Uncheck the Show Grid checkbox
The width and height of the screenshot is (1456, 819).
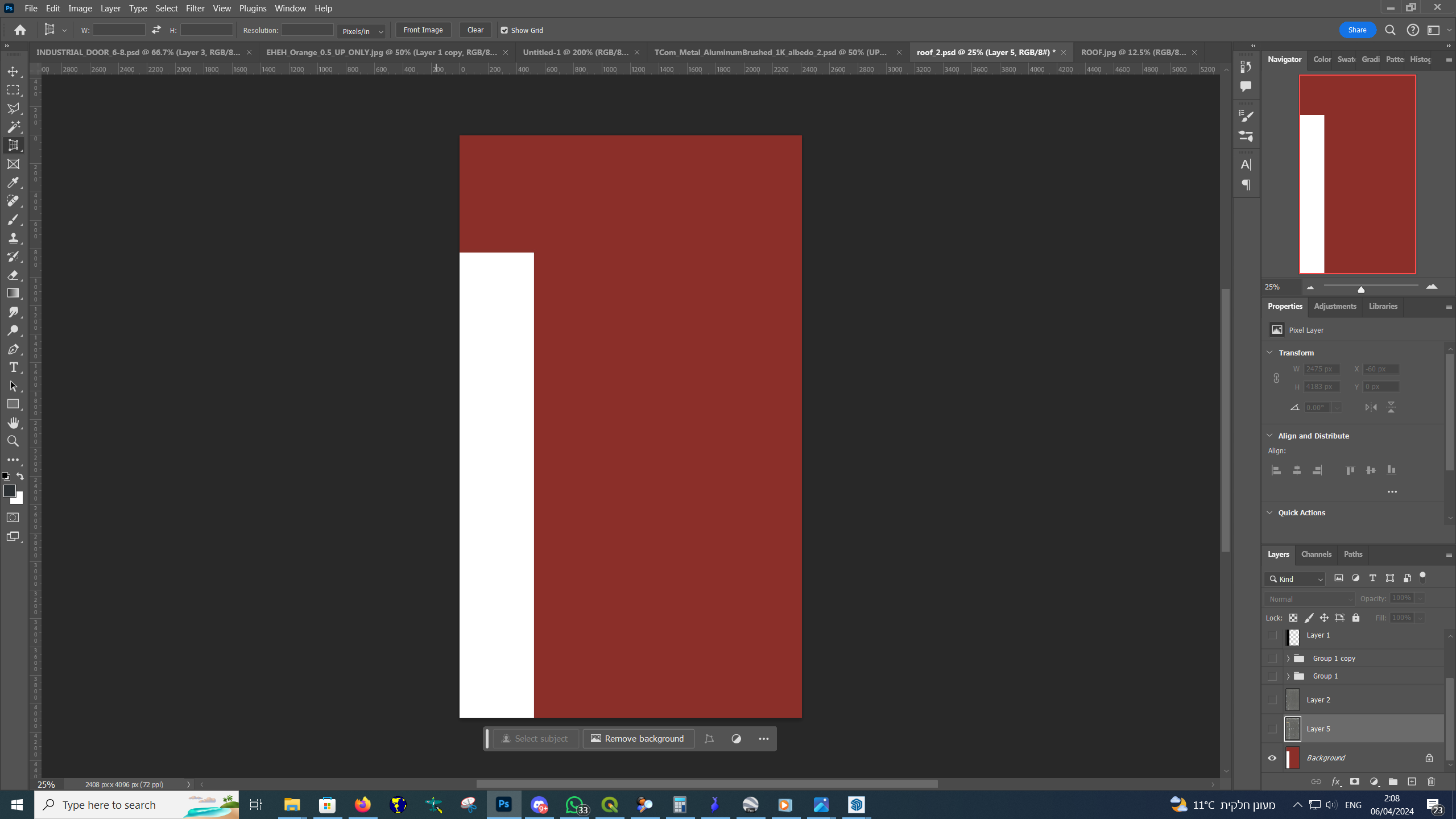click(x=504, y=30)
